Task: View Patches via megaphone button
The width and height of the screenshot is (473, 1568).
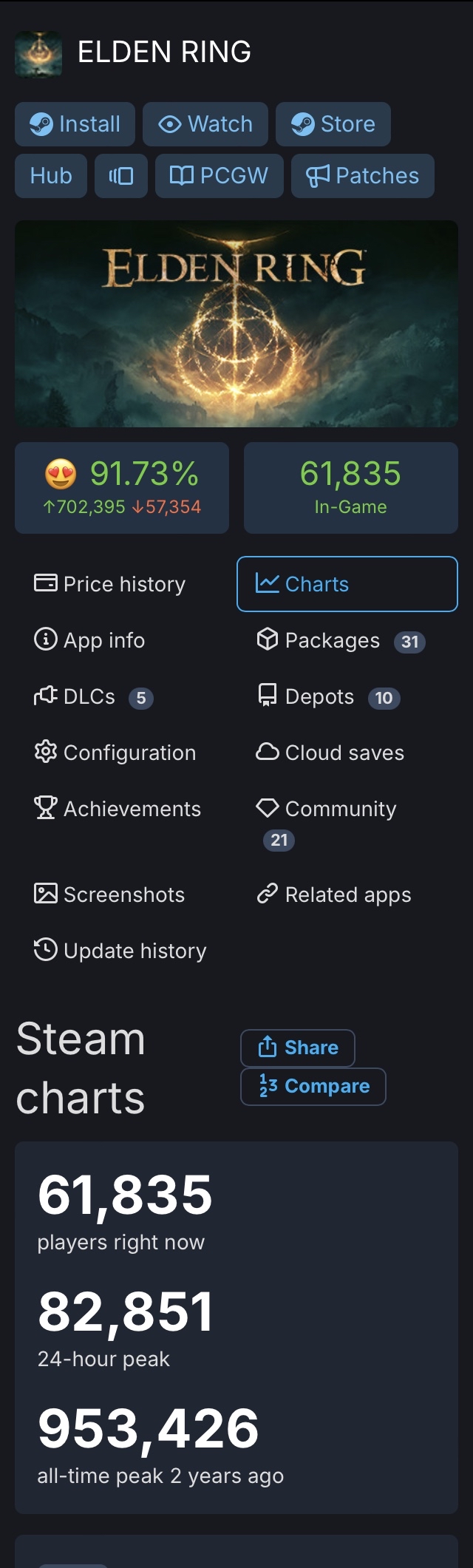Action: [x=363, y=176]
